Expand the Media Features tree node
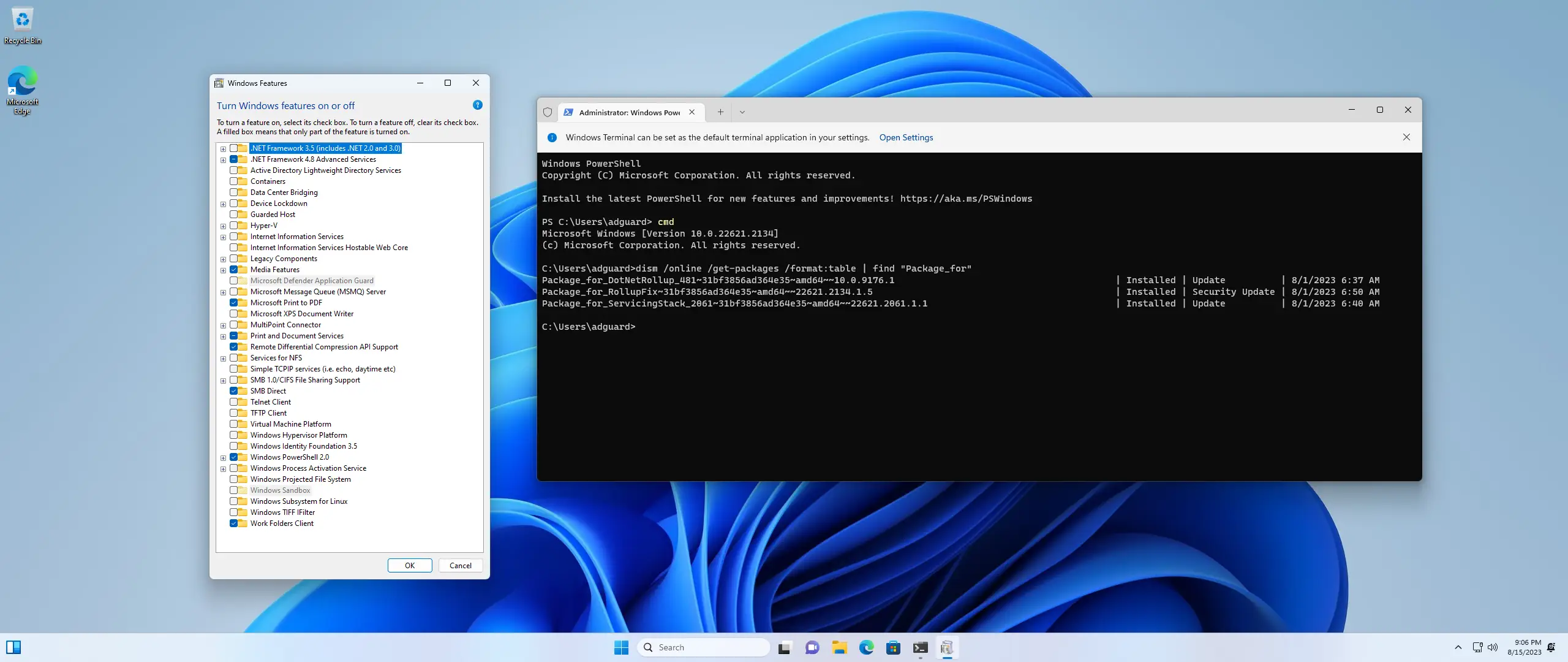The image size is (1568, 662). pyautogui.click(x=224, y=270)
